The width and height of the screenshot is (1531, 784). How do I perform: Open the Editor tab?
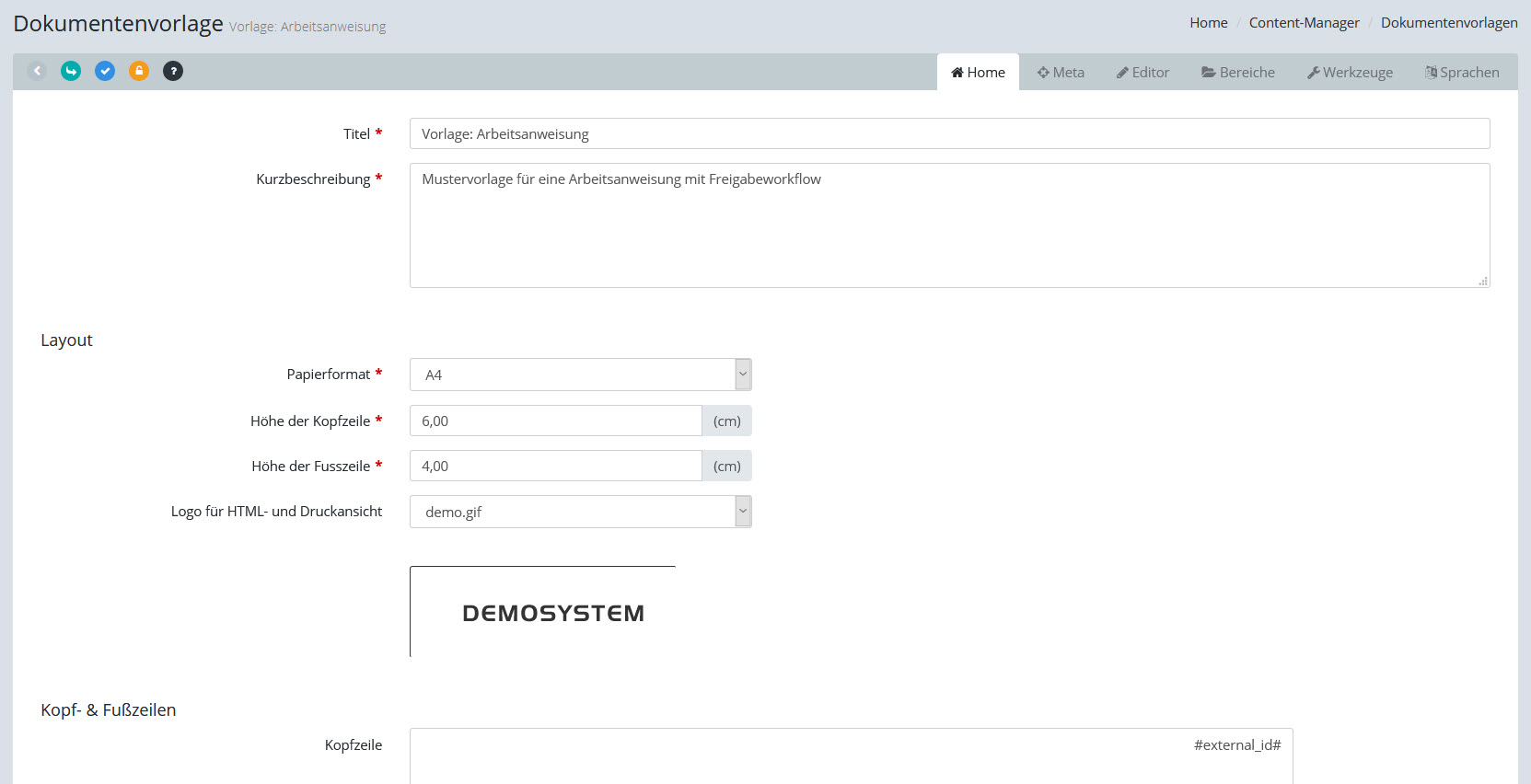pyautogui.click(x=1142, y=73)
